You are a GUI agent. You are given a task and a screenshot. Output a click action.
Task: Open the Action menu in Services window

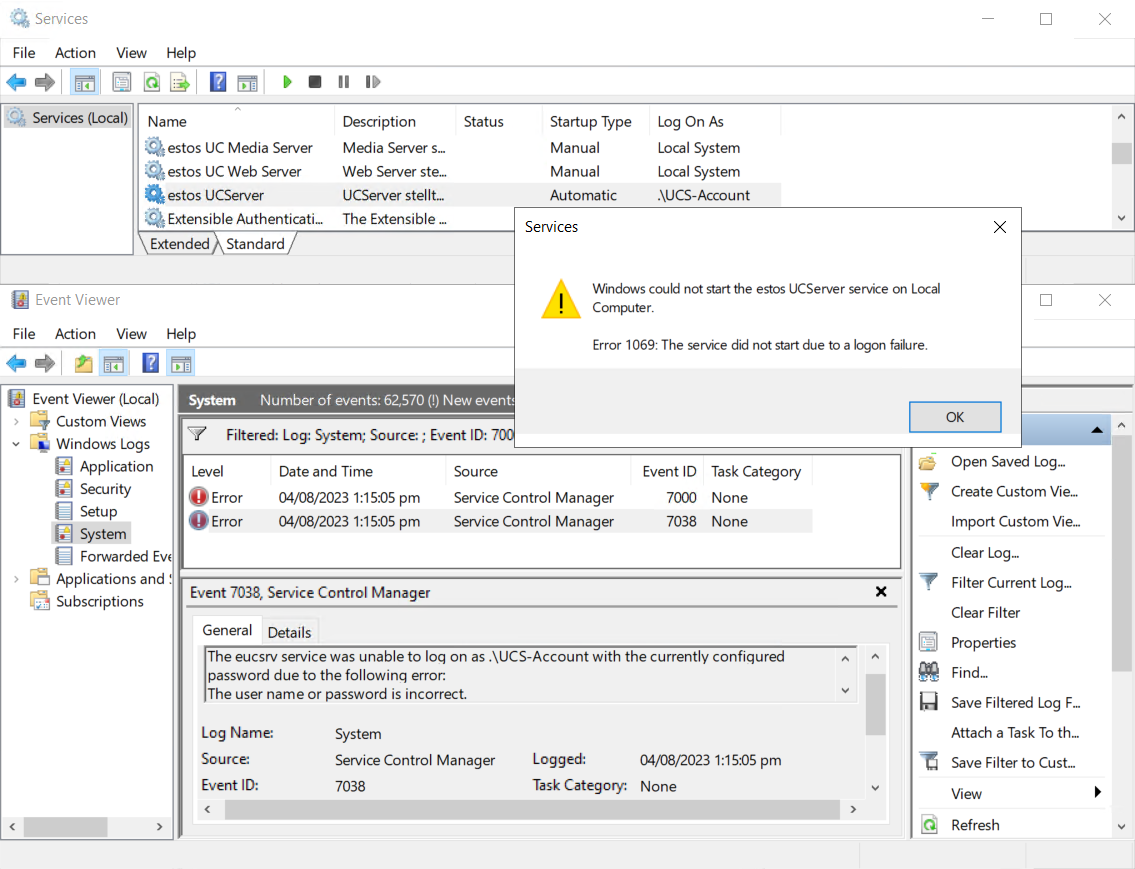(75, 53)
